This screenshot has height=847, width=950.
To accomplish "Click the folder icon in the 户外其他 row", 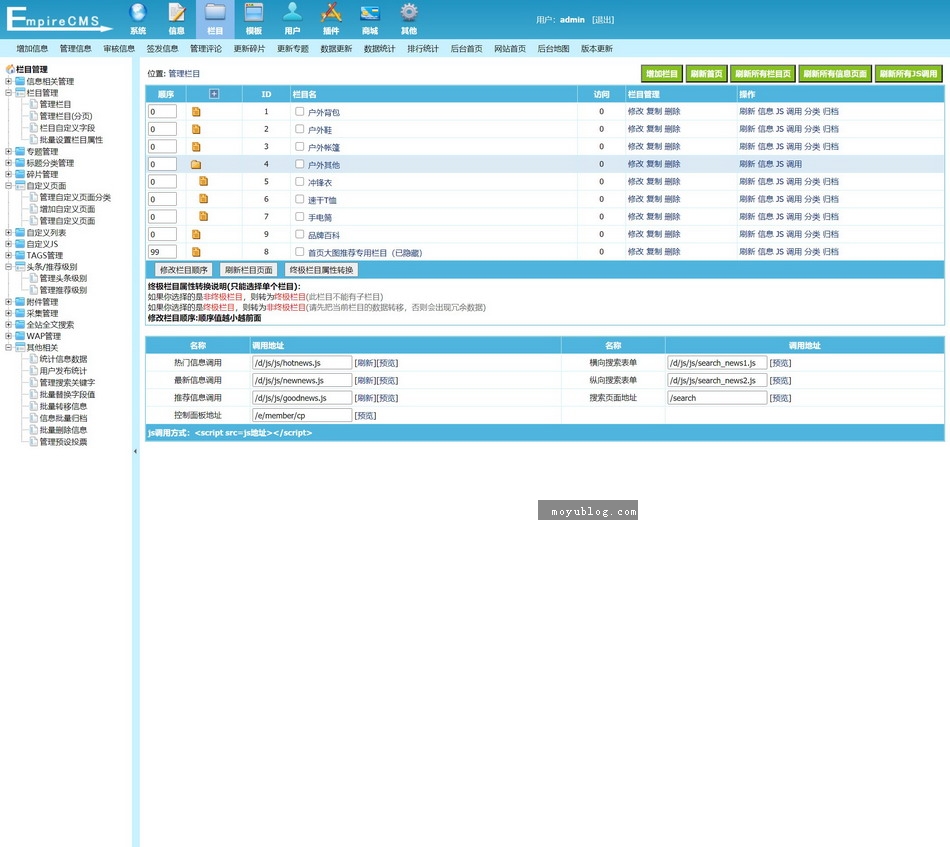I will (x=196, y=164).
